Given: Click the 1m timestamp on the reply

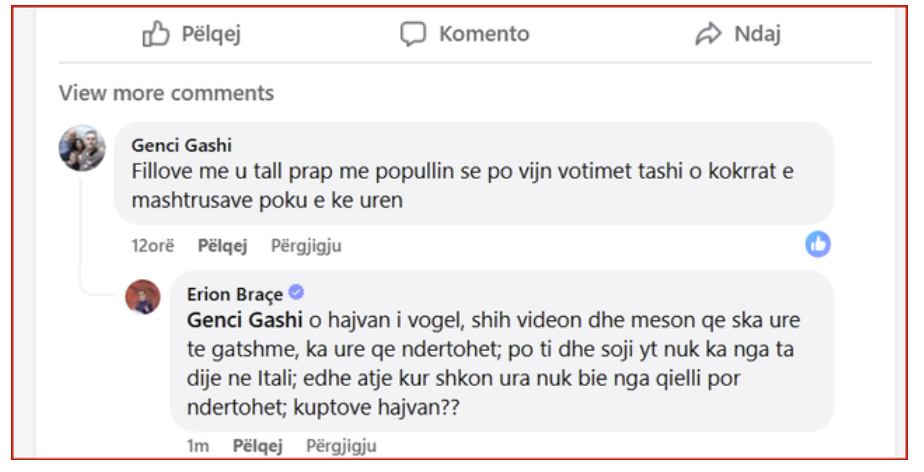Looking at the screenshot, I should click(198, 446).
